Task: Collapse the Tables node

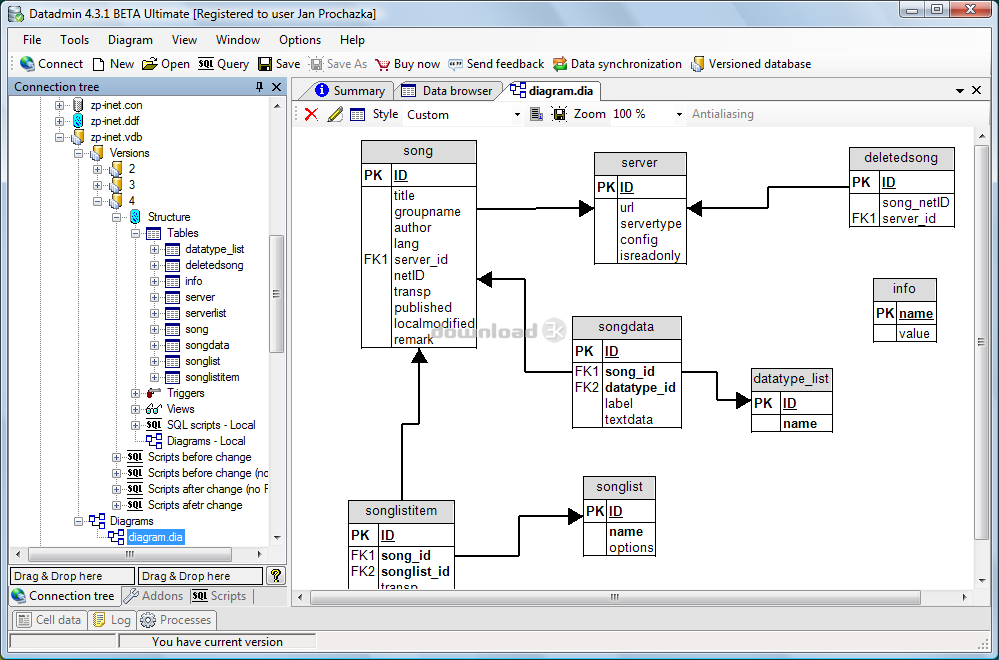Action: pyautogui.click(x=135, y=233)
